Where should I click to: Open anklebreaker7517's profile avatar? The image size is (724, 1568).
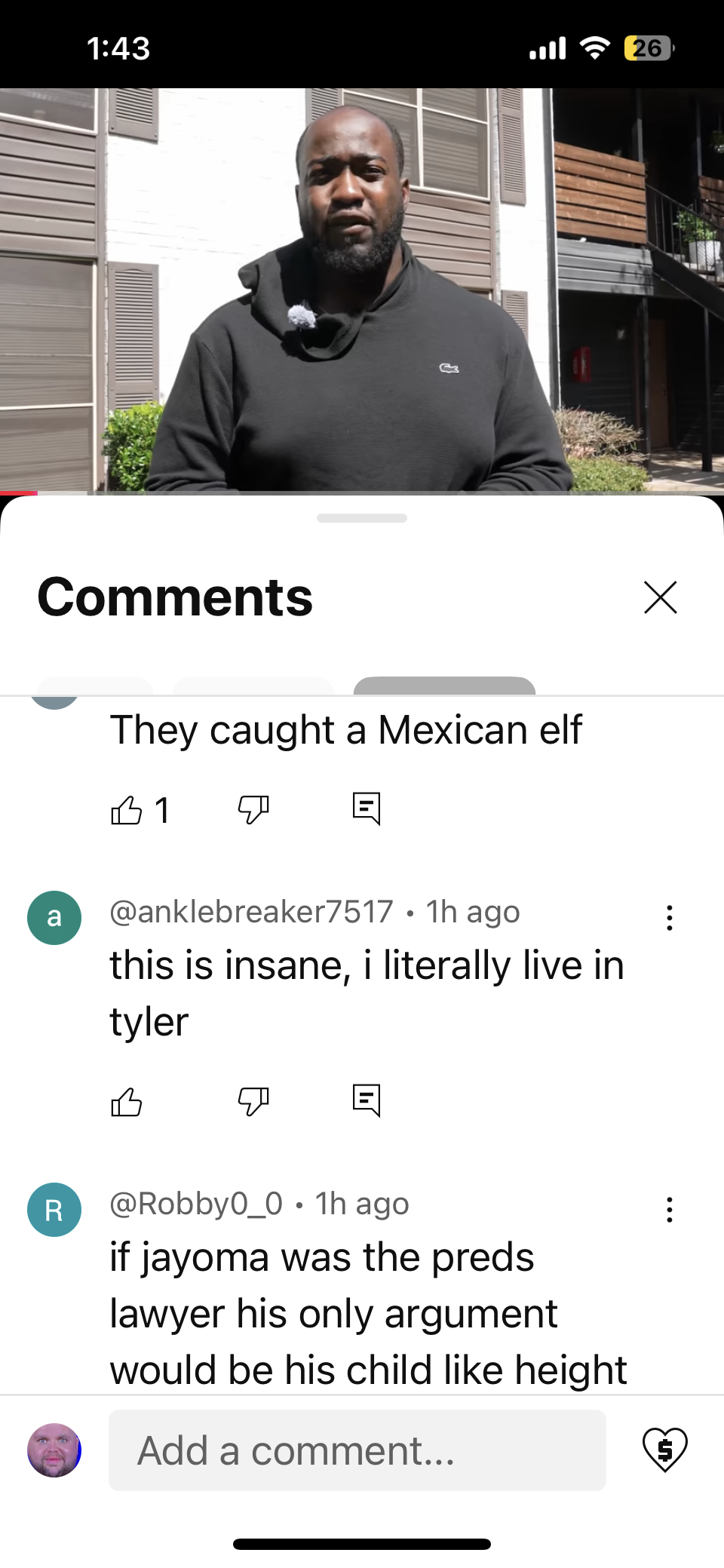point(54,918)
